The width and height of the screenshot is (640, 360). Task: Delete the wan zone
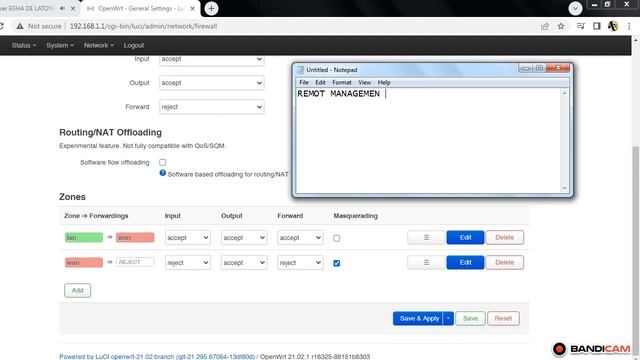click(x=504, y=262)
